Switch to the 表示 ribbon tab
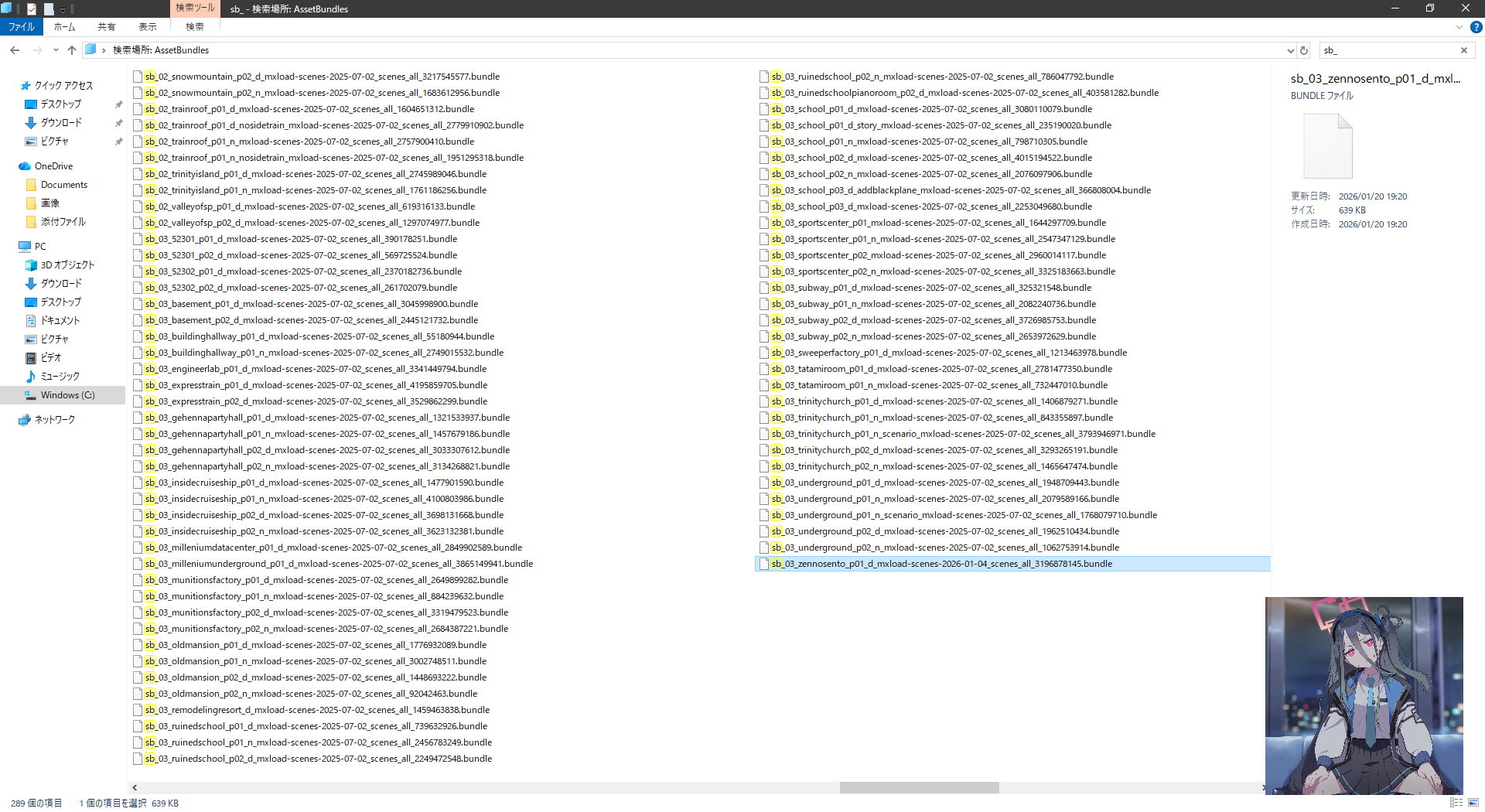This screenshot has width=1485, height=812. (147, 27)
